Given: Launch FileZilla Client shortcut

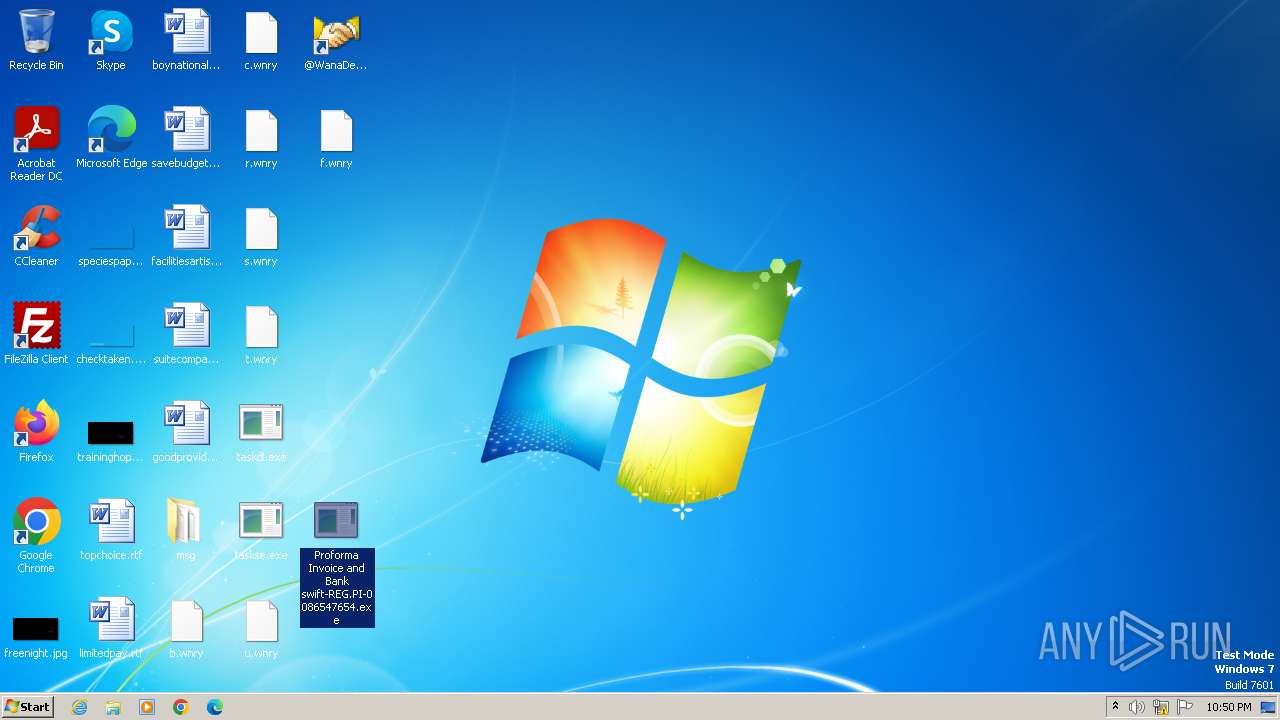Looking at the screenshot, I should (36, 334).
